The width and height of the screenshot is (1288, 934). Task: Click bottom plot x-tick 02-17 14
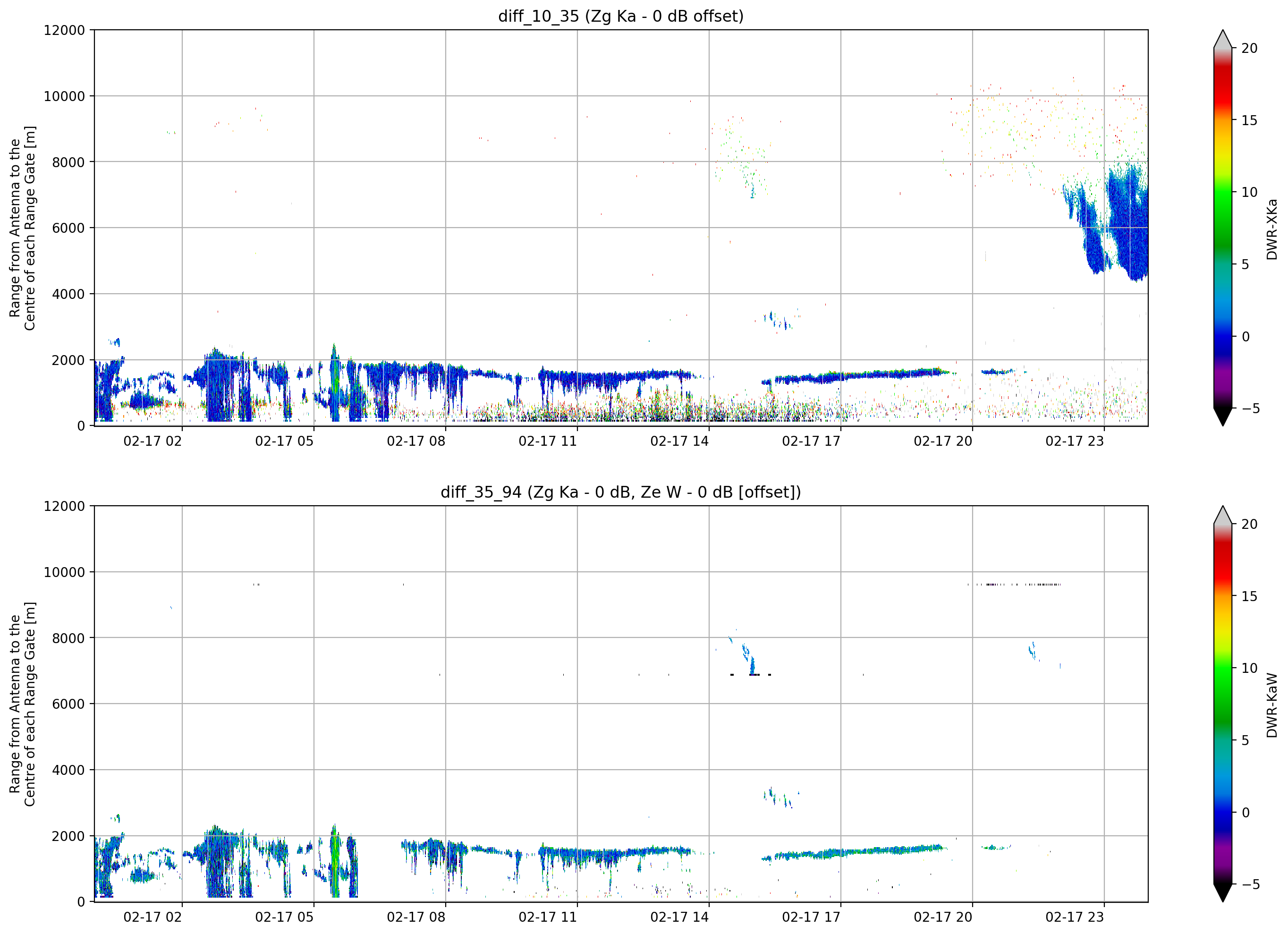pyautogui.click(x=680, y=917)
